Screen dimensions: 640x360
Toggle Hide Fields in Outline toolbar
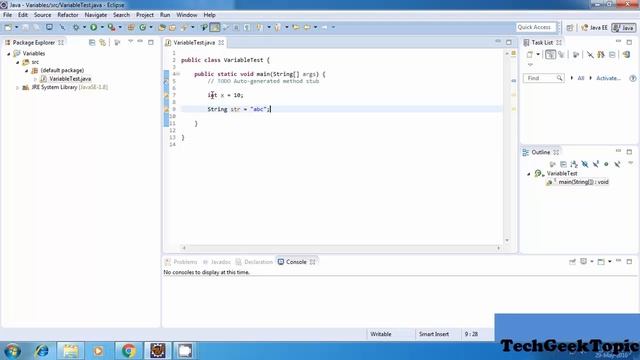click(x=585, y=164)
